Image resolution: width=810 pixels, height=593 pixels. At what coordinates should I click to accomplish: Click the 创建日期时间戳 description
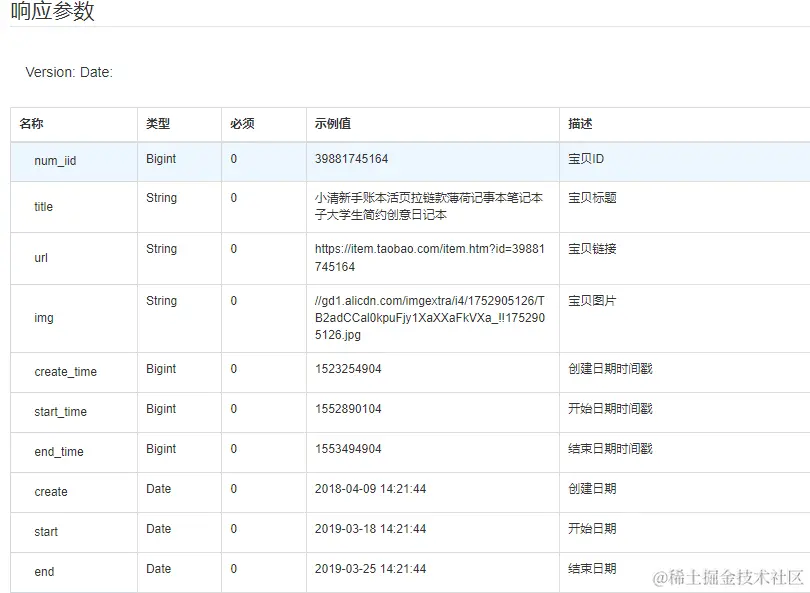tap(610, 369)
